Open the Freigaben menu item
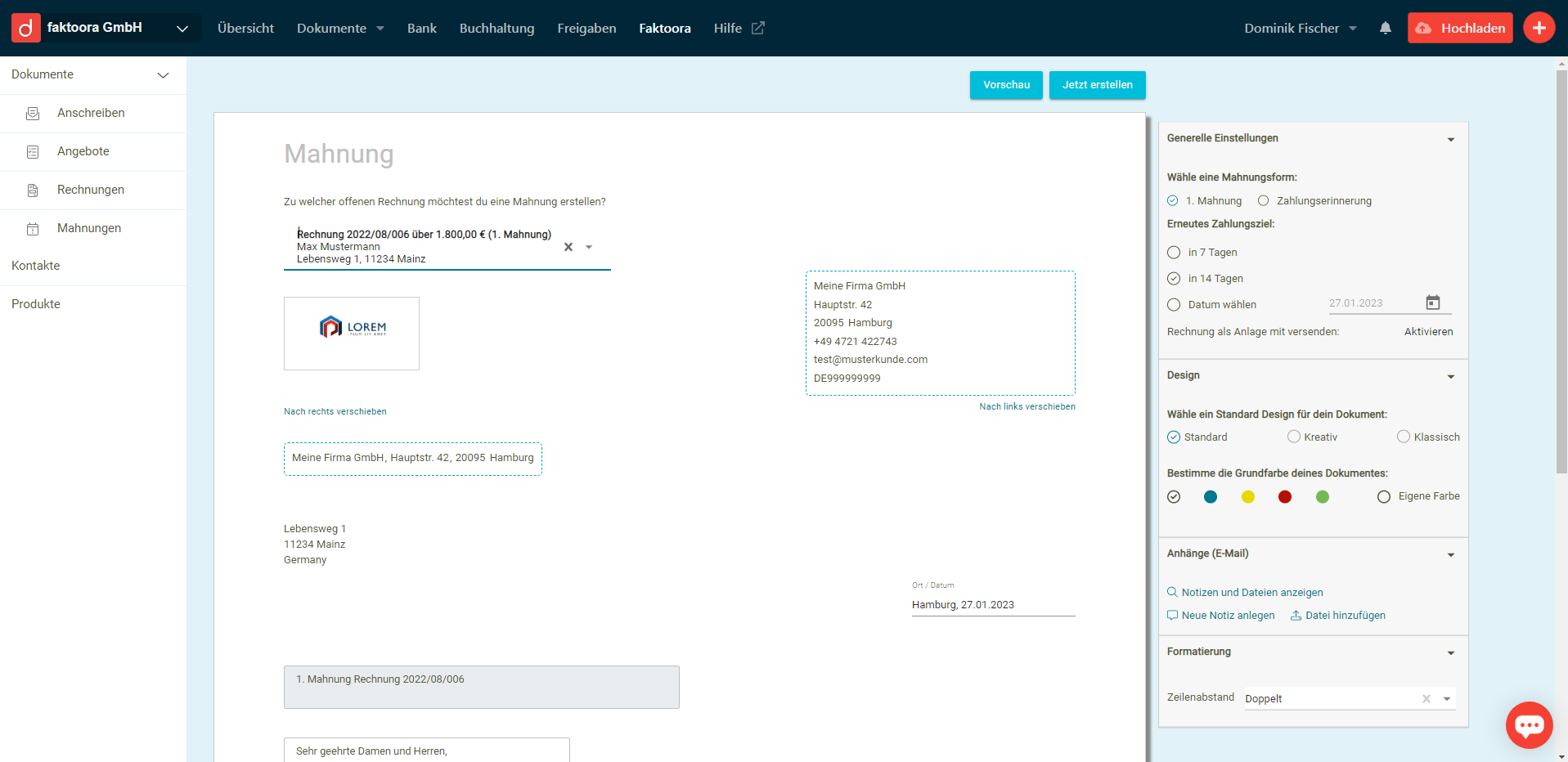 coord(586,29)
